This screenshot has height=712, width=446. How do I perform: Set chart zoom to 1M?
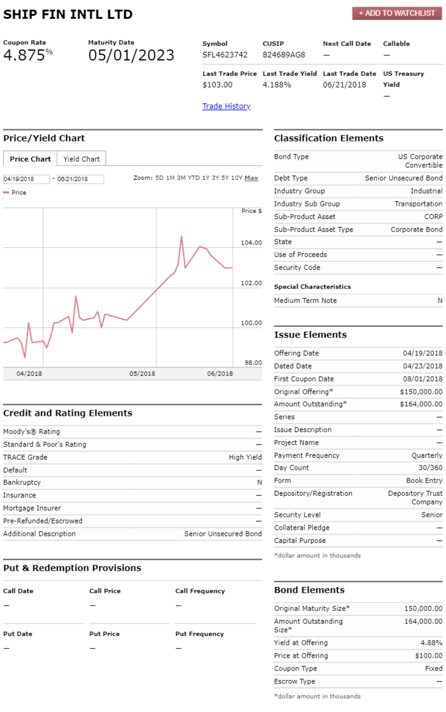pos(170,178)
